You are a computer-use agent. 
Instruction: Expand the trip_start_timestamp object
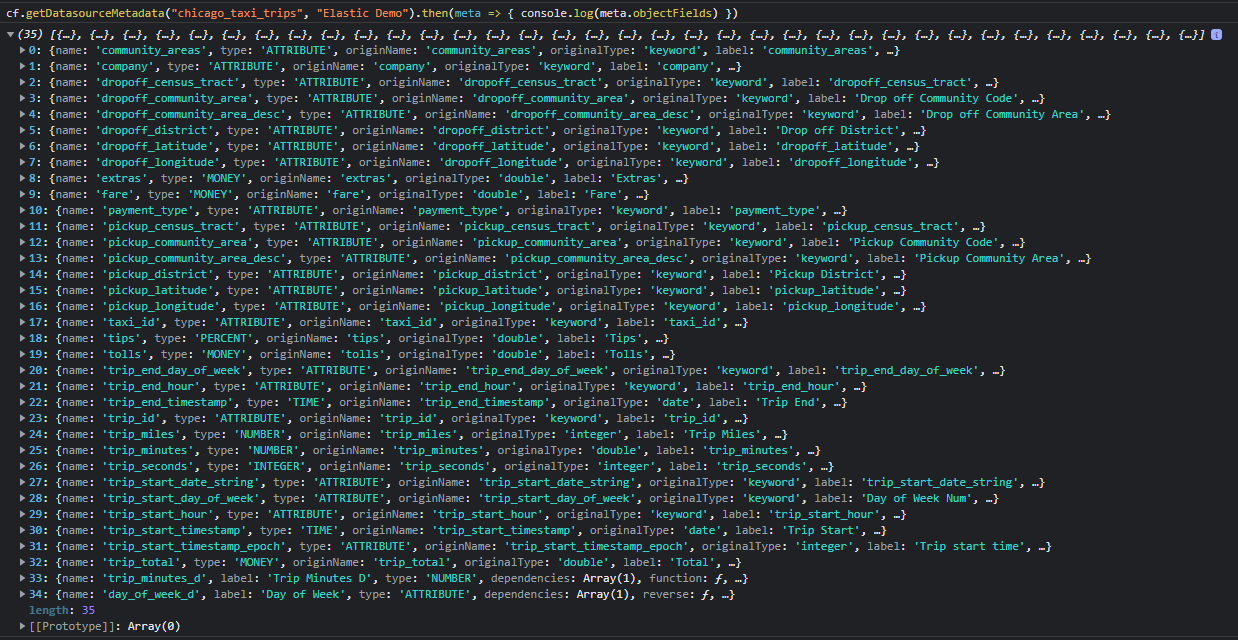pos(22,529)
